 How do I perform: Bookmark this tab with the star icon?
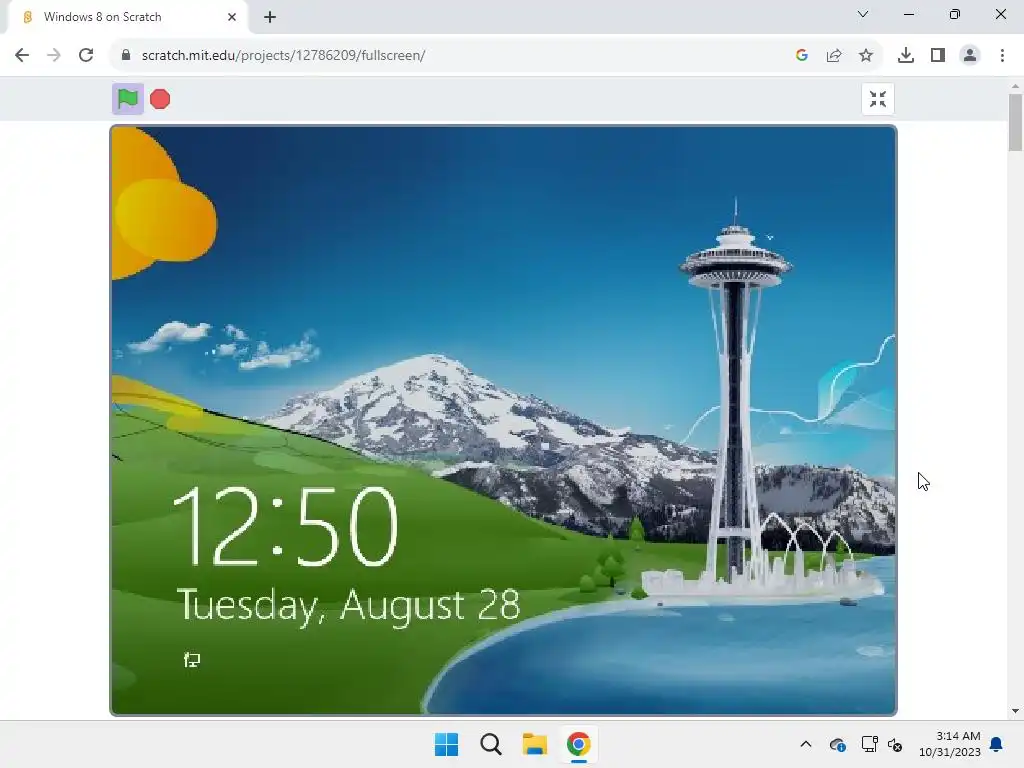(x=866, y=56)
